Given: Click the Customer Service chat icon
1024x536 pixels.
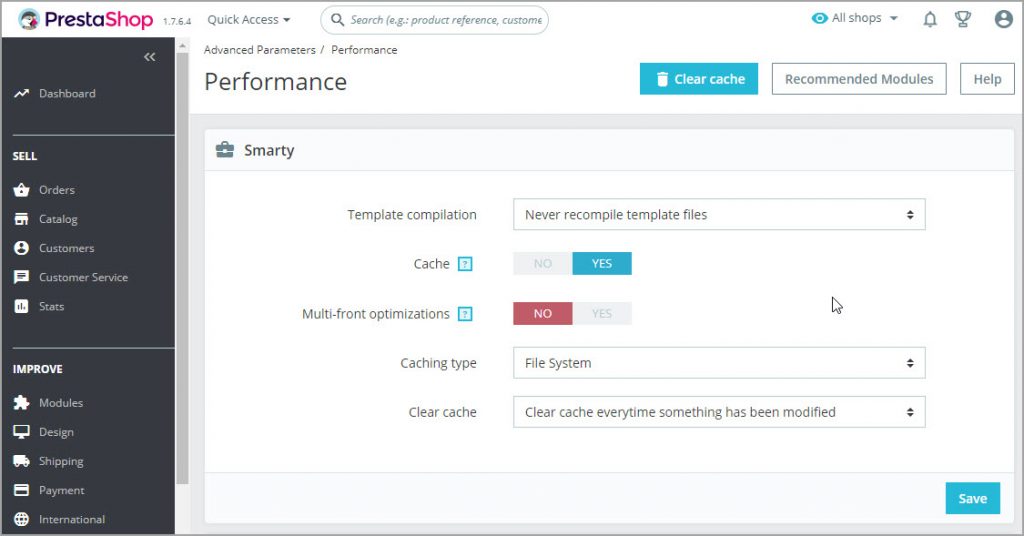Looking at the screenshot, I should (22, 277).
